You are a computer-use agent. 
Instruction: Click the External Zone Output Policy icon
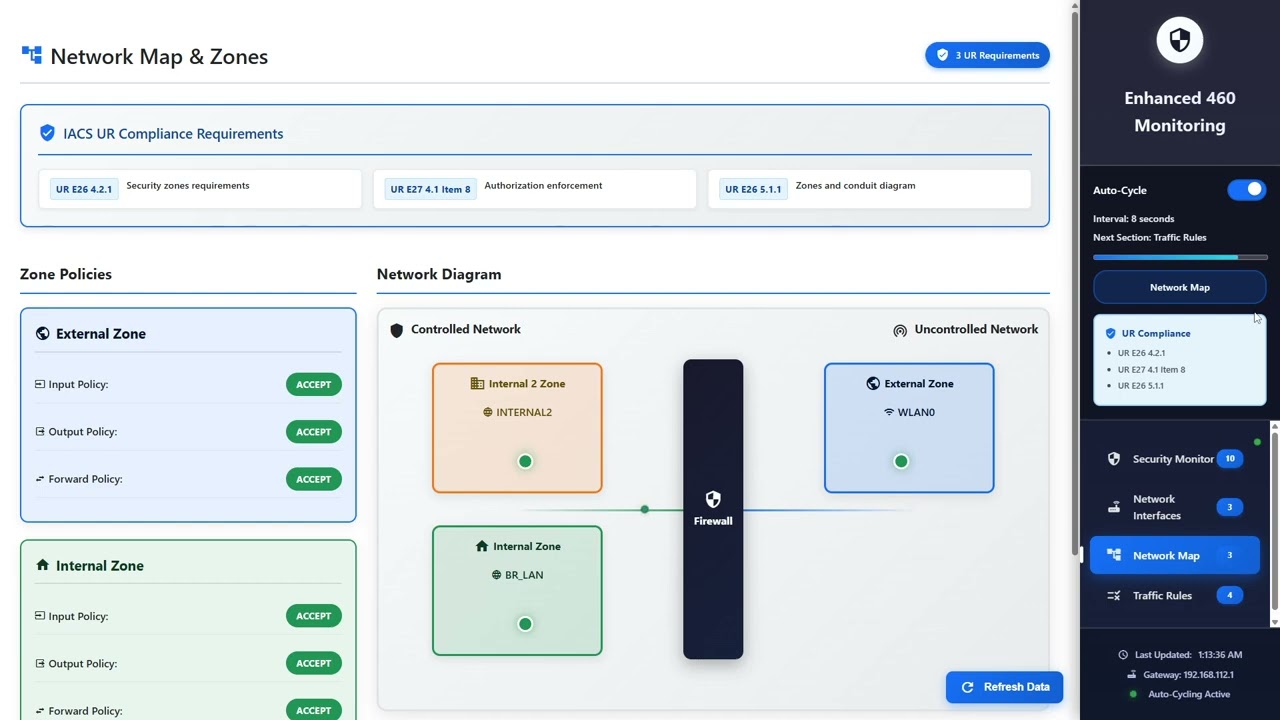pyautogui.click(x=40, y=431)
